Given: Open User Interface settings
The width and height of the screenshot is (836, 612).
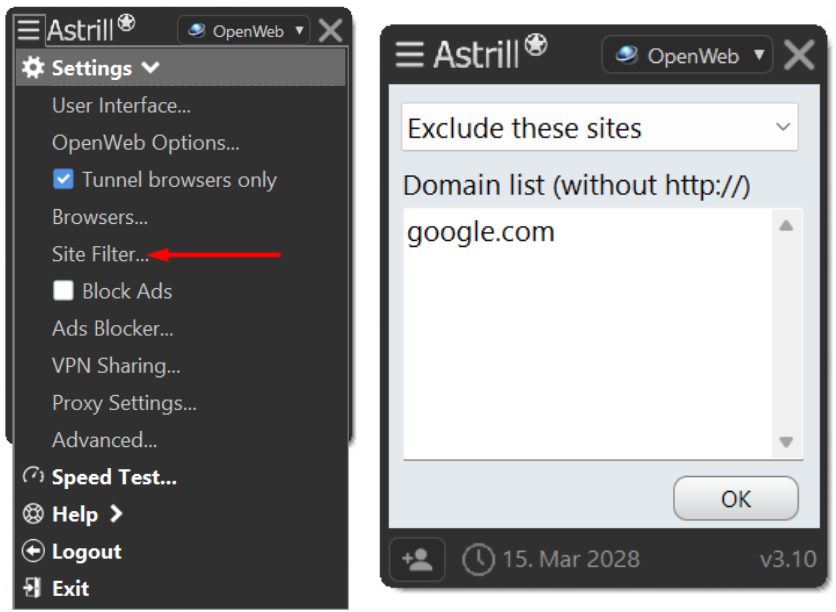Looking at the screenshot, I should point(121,106).
